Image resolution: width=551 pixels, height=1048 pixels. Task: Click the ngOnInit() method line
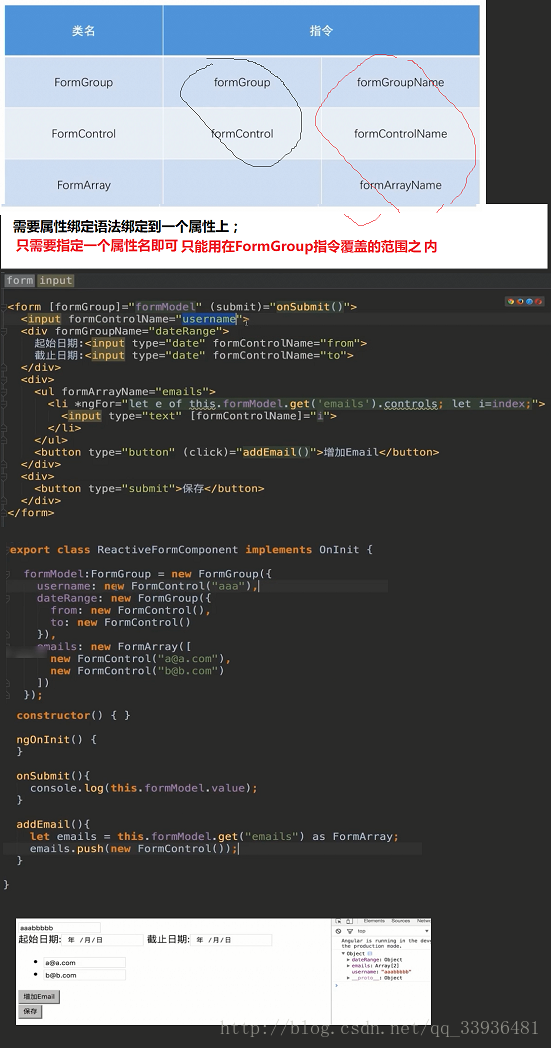click(x=57, y=739)
